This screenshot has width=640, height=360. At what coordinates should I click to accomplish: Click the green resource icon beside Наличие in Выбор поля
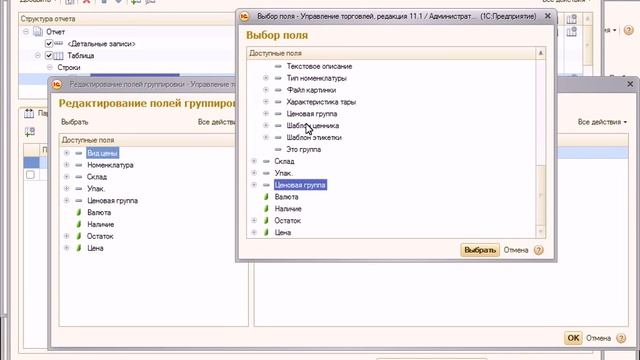tap(267, 209)
